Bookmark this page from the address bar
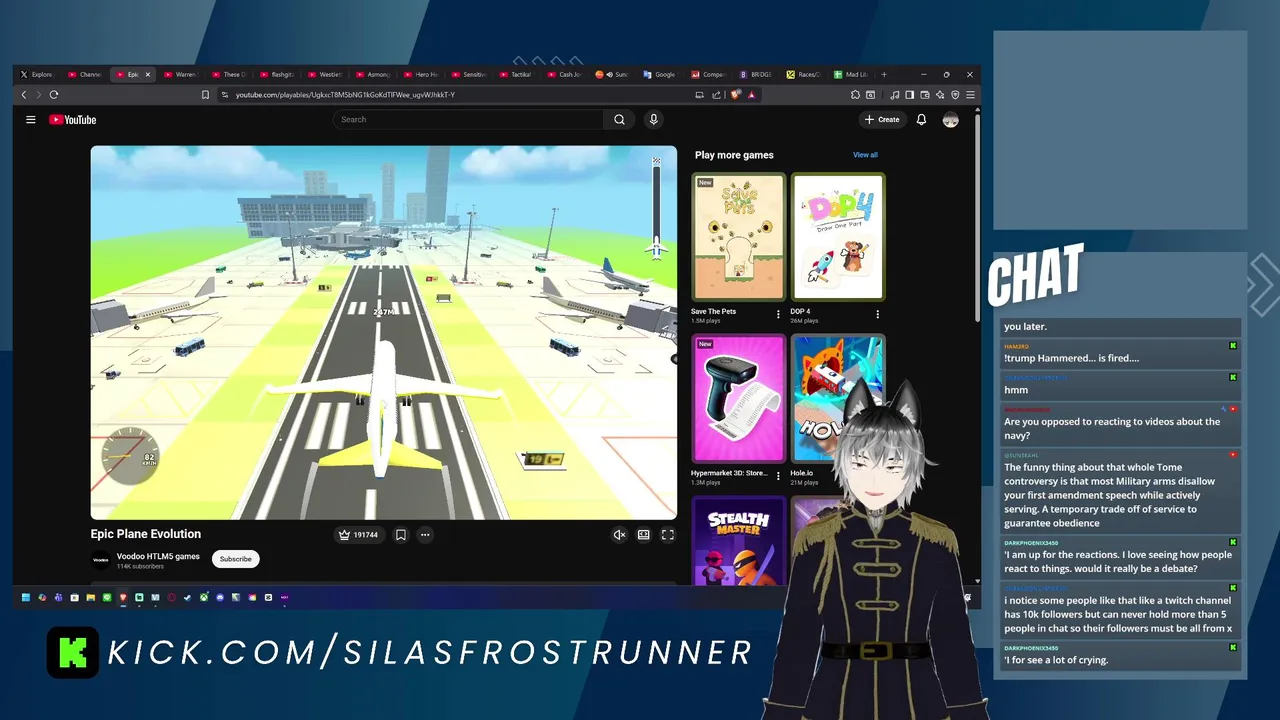This screenshot has width=1280, height=720. point(205,95)
